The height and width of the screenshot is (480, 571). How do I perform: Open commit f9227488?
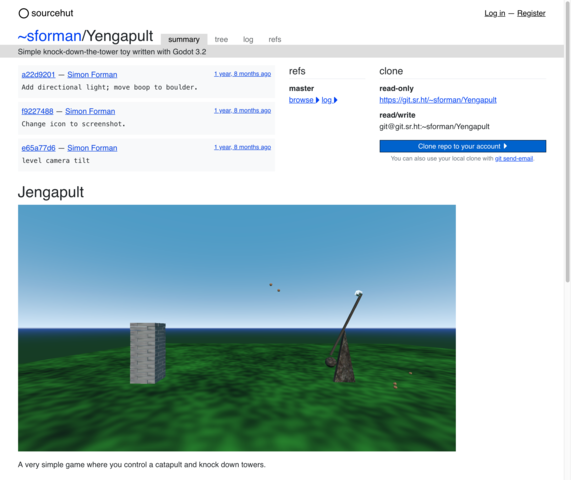pos(37,111)
